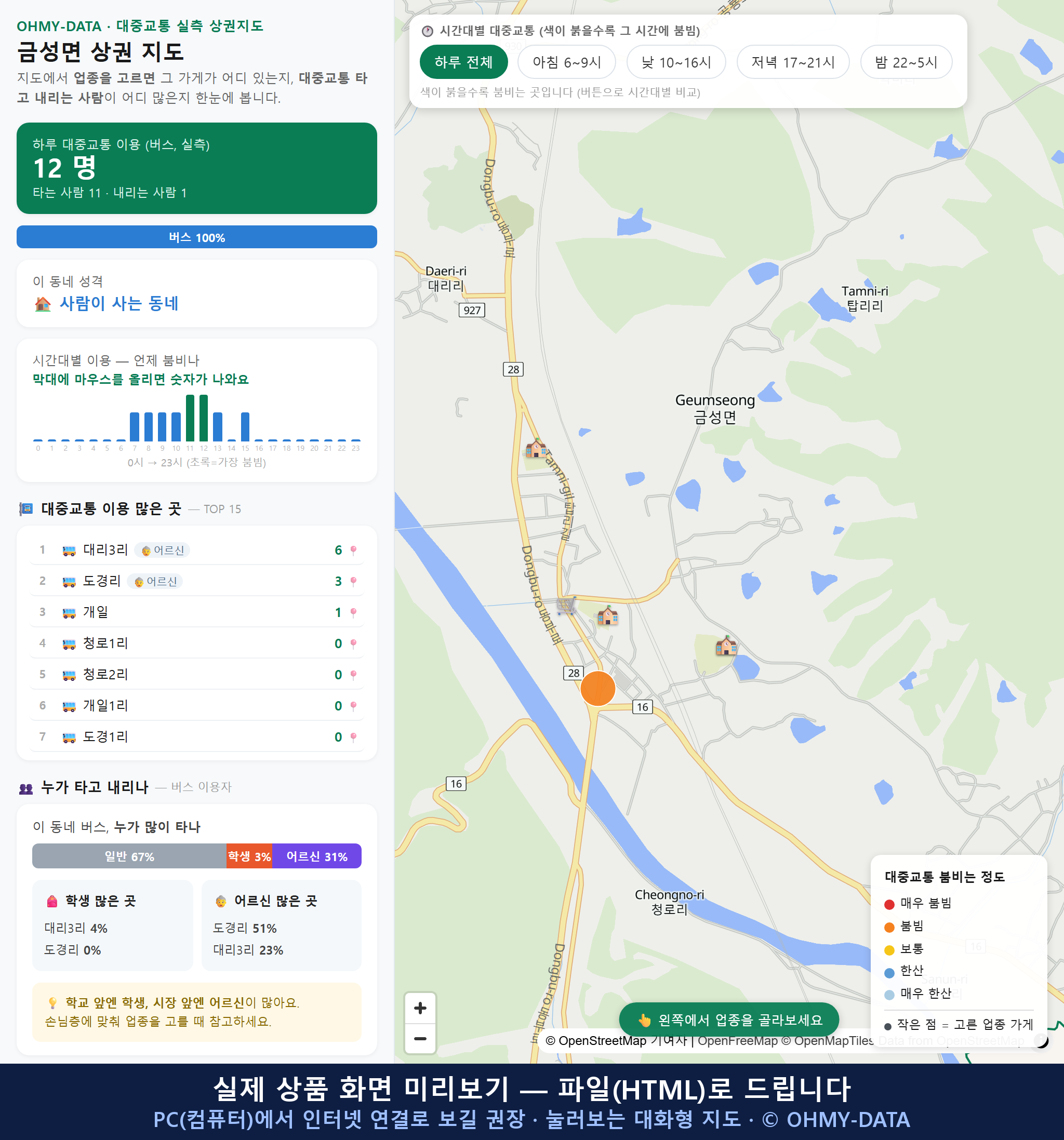
Task: Click the bus icon in the 도경1리 row
Action: (69, 737)
